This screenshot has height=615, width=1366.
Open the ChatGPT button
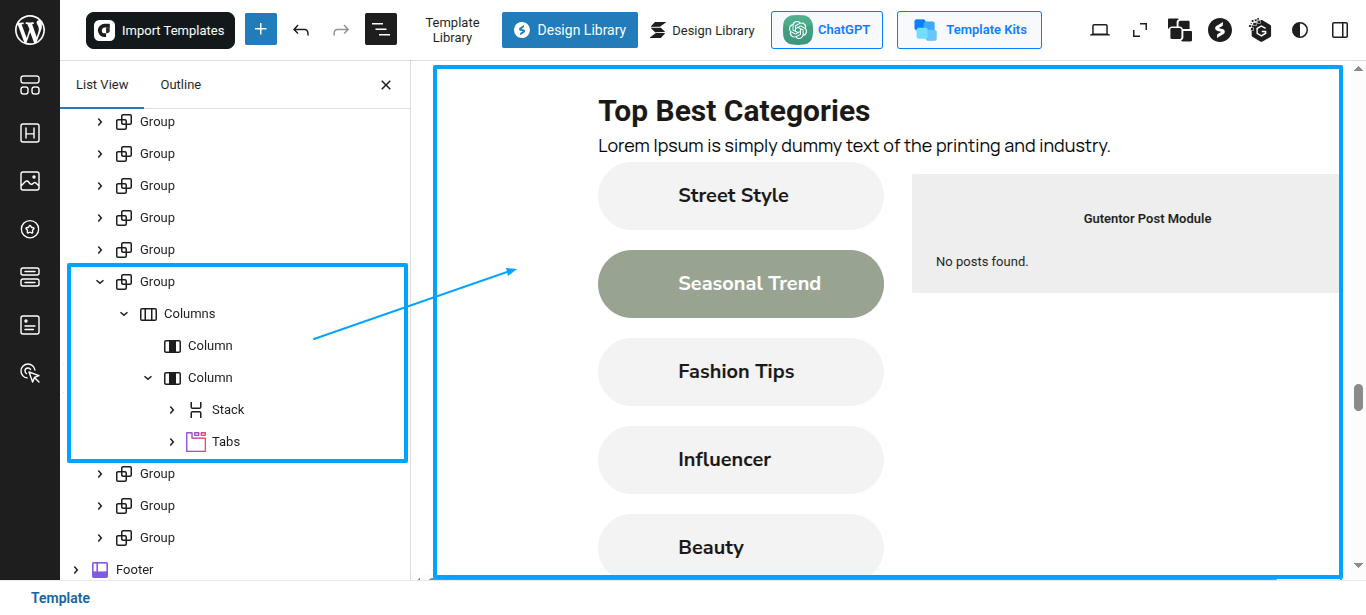coord(827,30)
